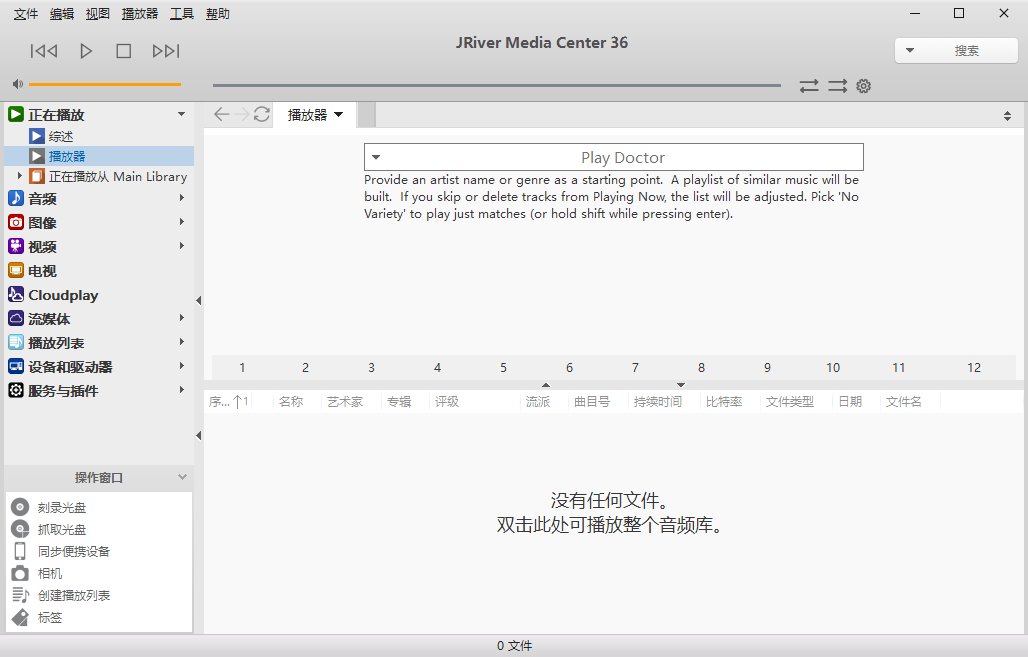Screen dimensions: 1028x657
Task: Click the Cloudplay icon
Action: (16, 294)
